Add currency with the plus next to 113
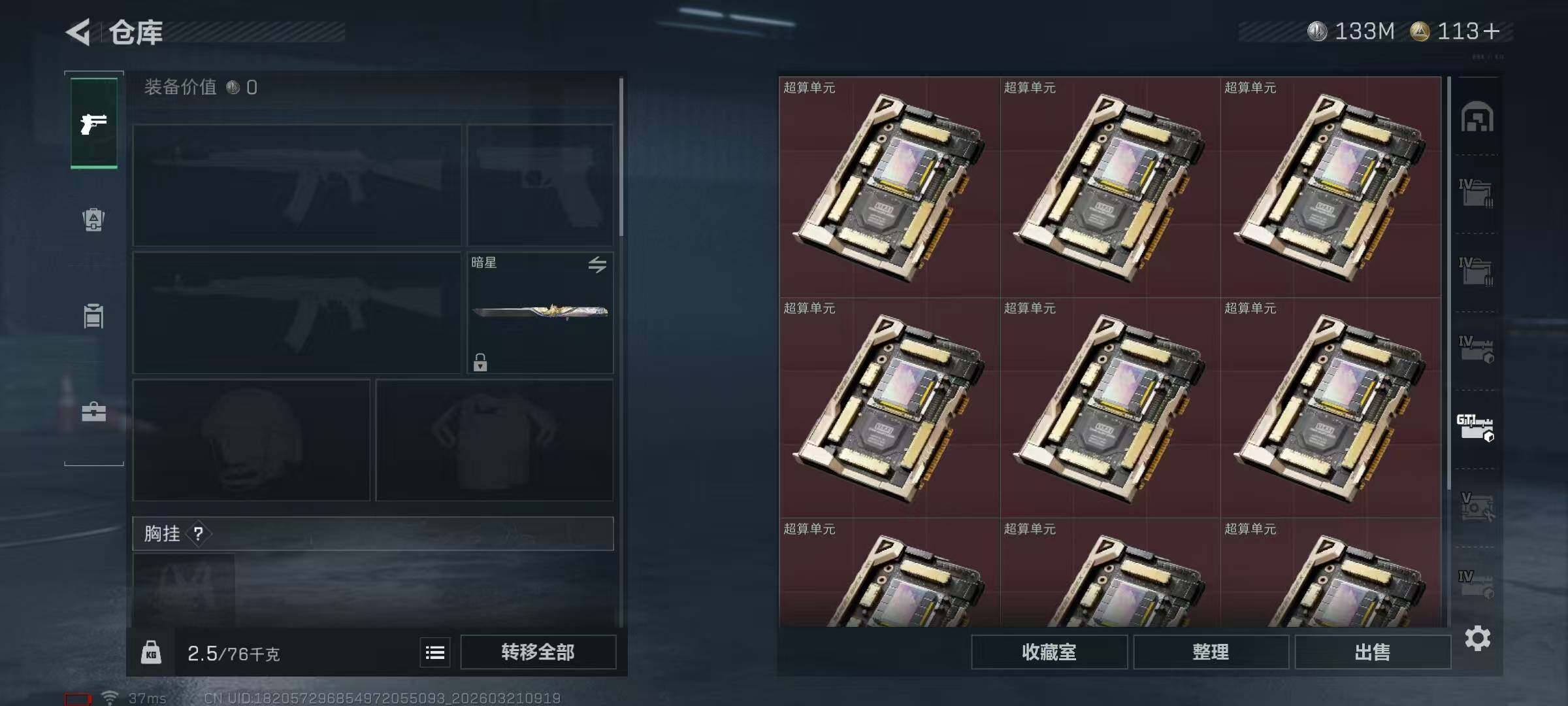The image size is (1568, 706). (x=1491, y=31)
